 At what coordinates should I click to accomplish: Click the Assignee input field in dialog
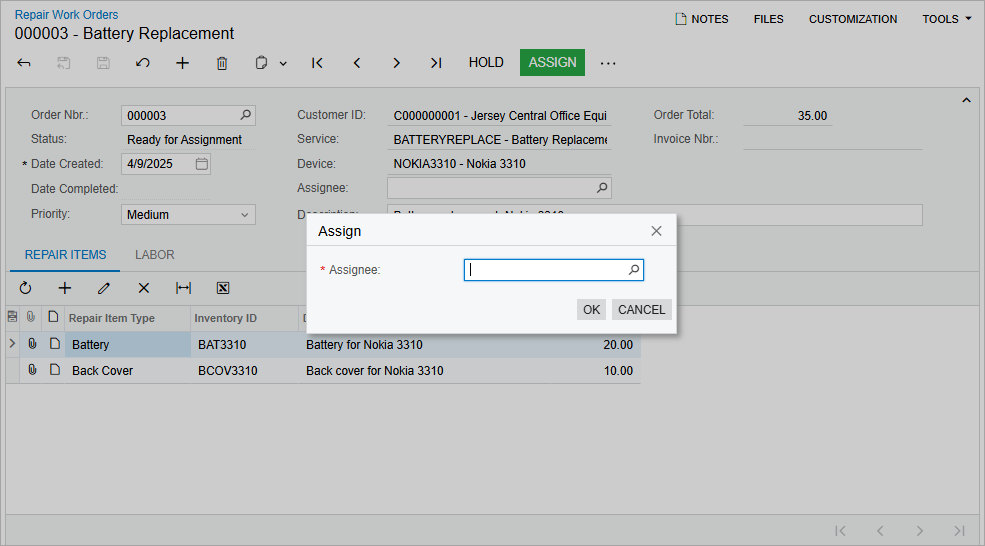[x=545, y=270]
